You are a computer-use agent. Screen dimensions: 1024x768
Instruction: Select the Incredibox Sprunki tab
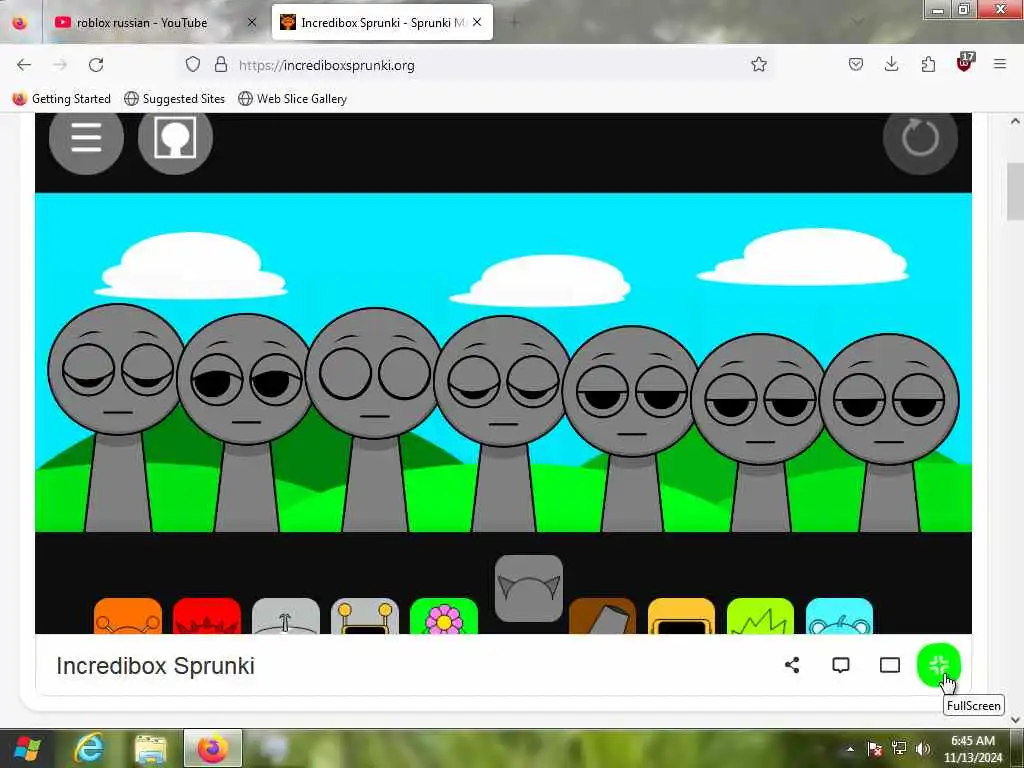coord(382,23)
